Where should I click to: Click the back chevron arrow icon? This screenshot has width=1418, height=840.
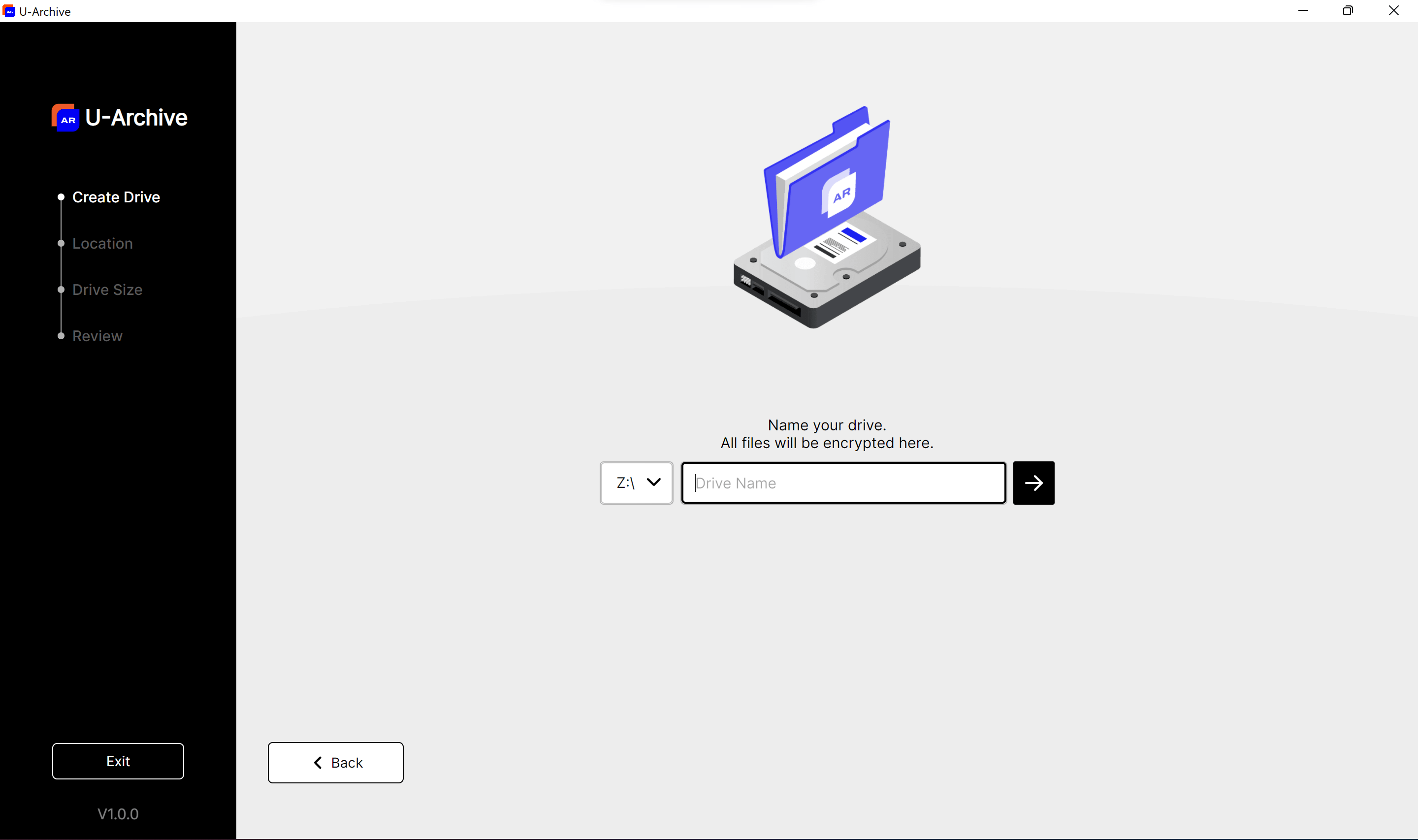pyautogui.click(x=318, y=763)
